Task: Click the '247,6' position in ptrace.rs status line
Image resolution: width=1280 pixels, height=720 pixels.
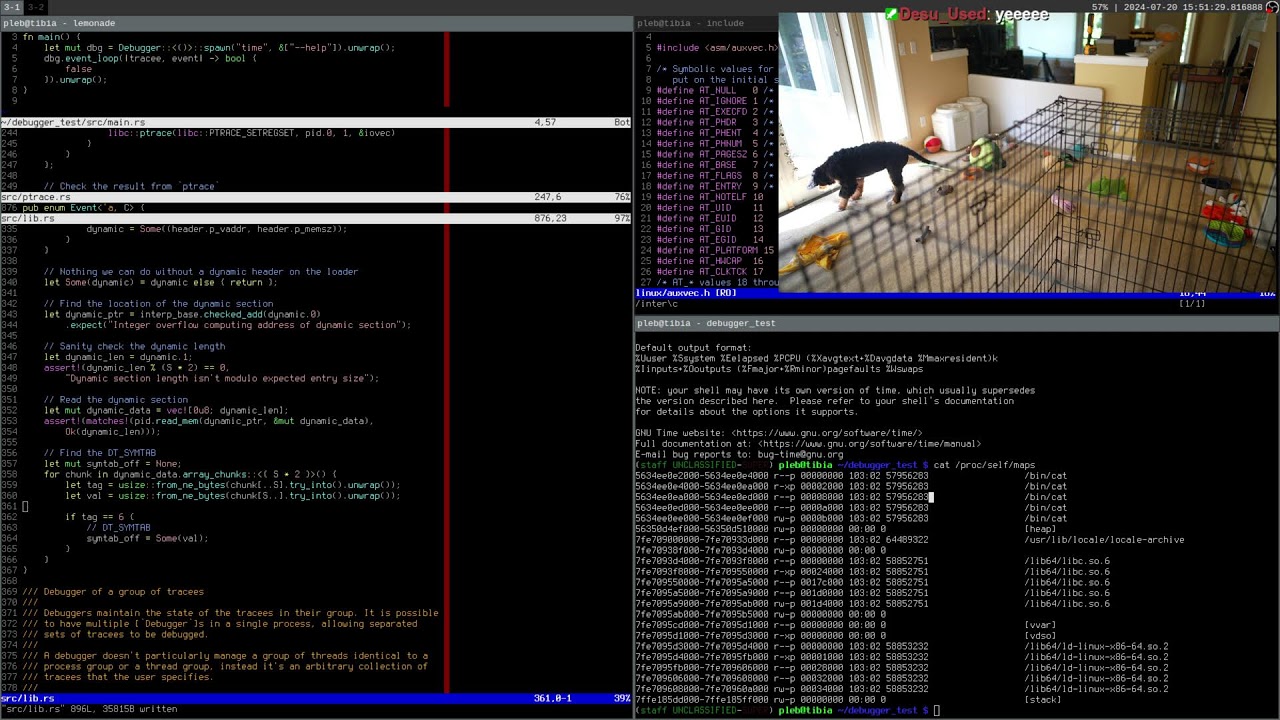Action: pos(547,197)
